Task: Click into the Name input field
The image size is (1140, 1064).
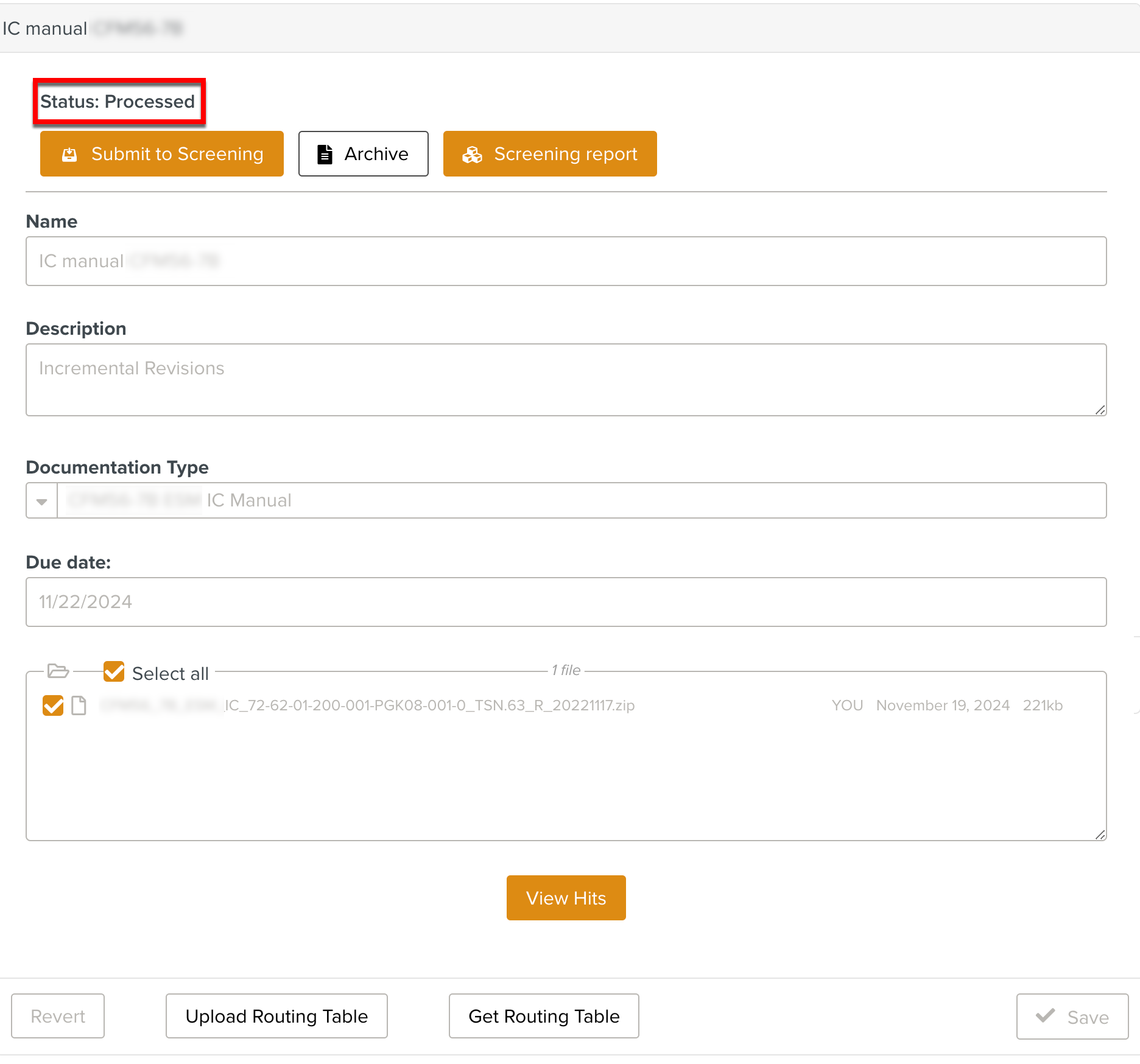Action: click(x=566, y=261)
